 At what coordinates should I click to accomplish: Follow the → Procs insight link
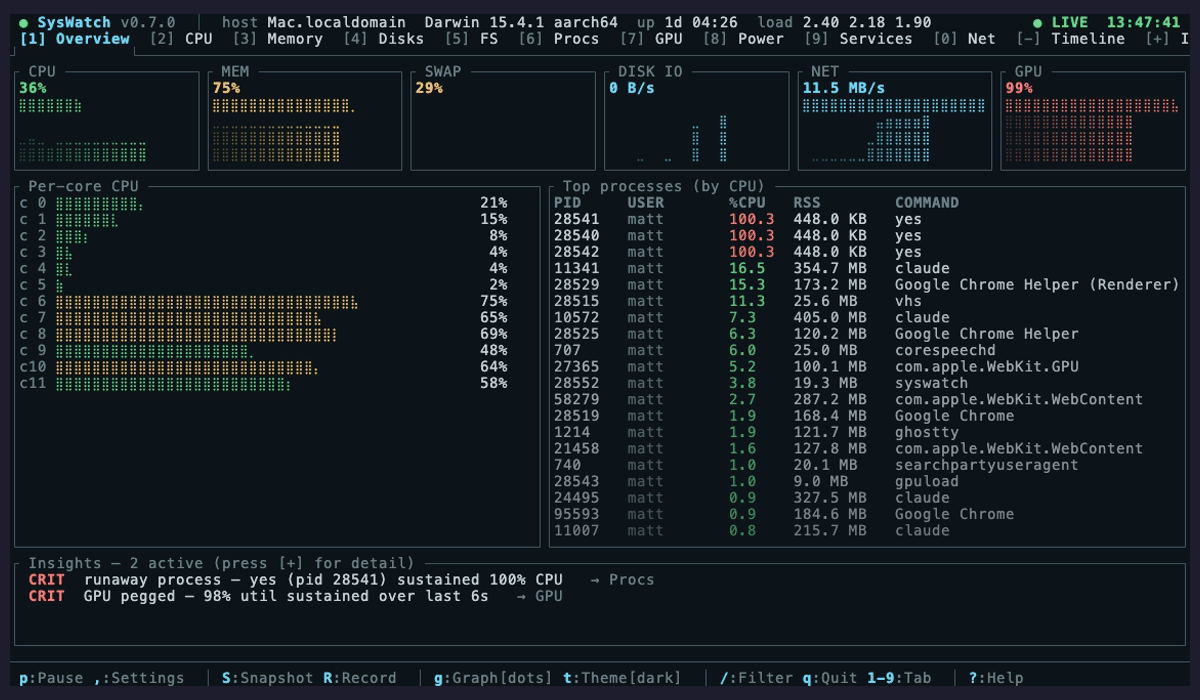pyautogui.click(x=622, y=580)
